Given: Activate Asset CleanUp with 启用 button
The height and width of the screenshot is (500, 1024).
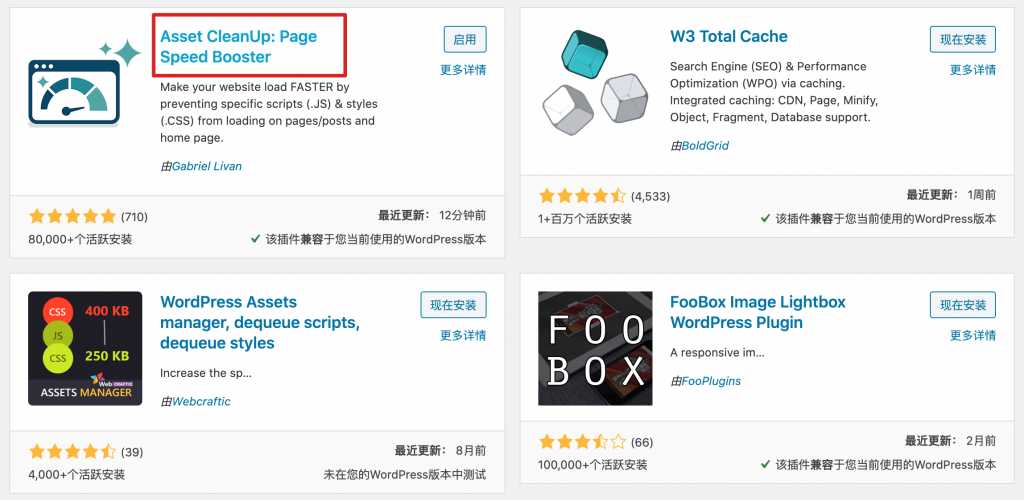Looking at the screenshot, I should coord(465,40).
